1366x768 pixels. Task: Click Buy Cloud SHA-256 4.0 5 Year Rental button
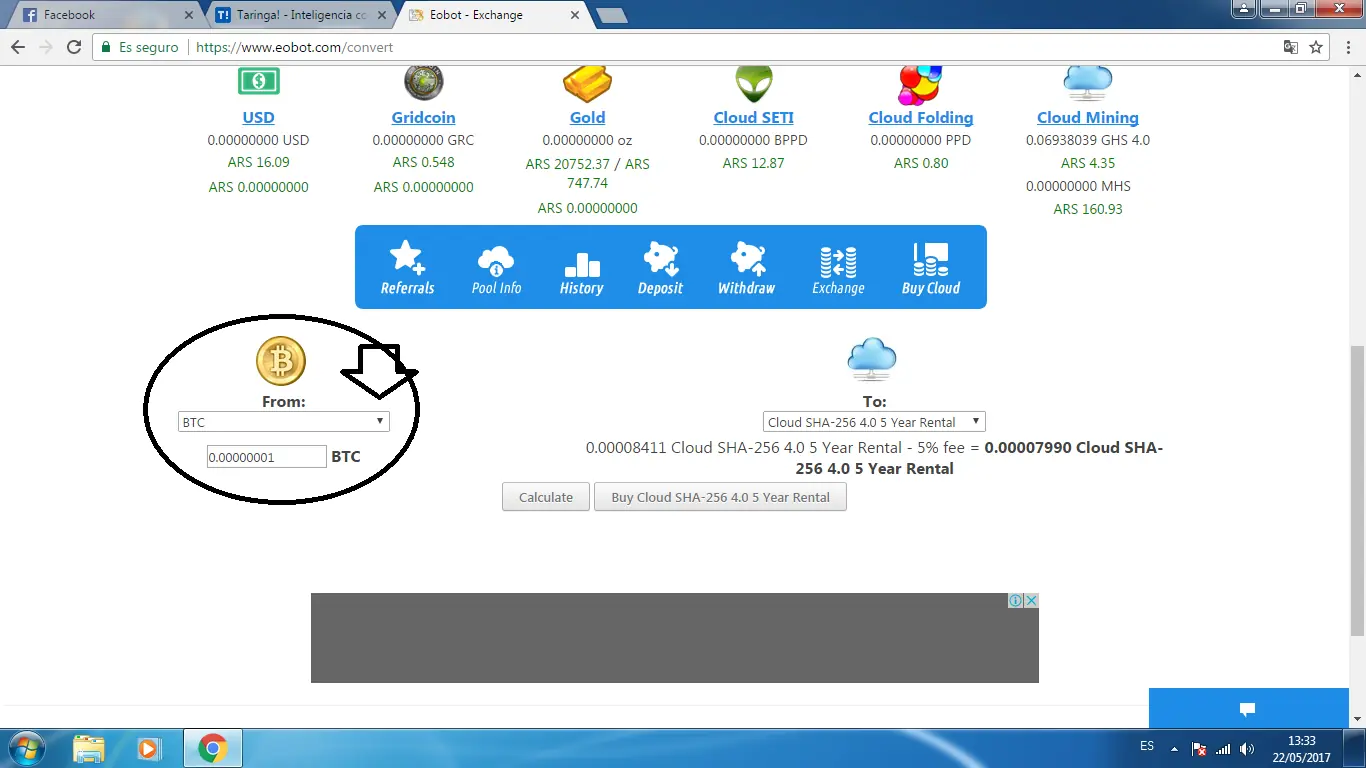720,497
